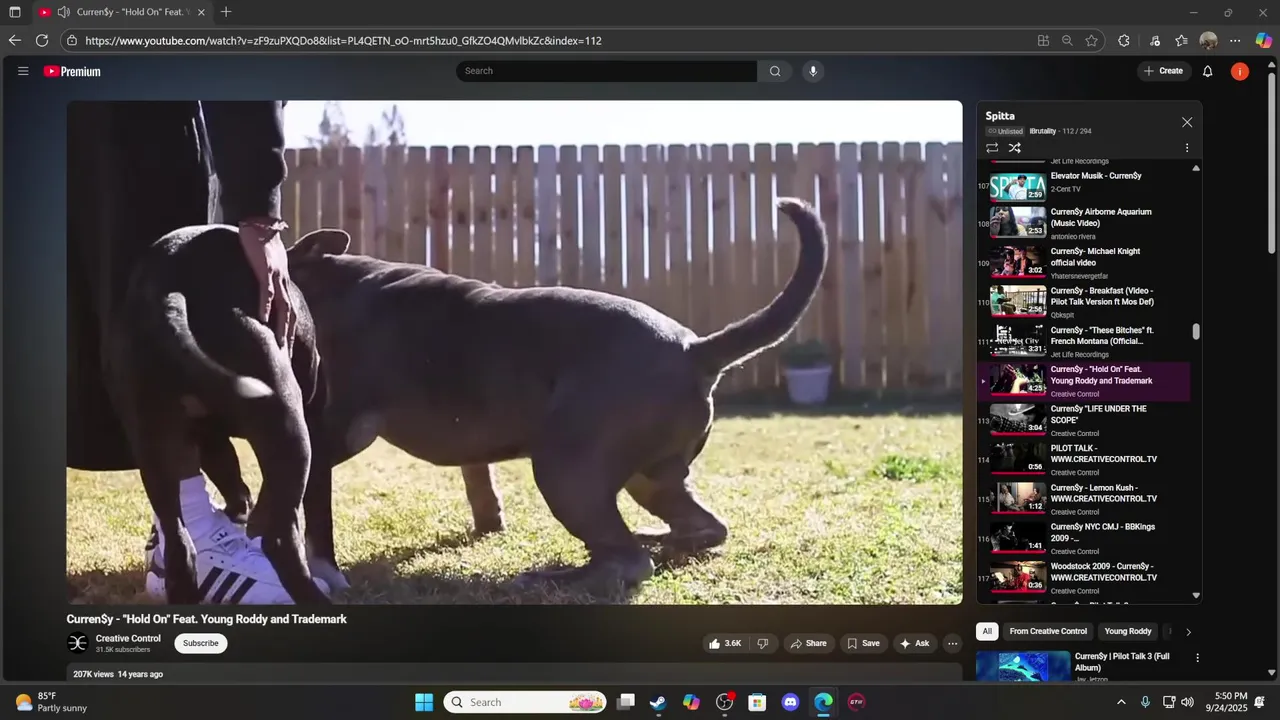The height and width of the screenshot is (720, 1280).
Task: Click into YouTube search field
Action: point(606,71)
